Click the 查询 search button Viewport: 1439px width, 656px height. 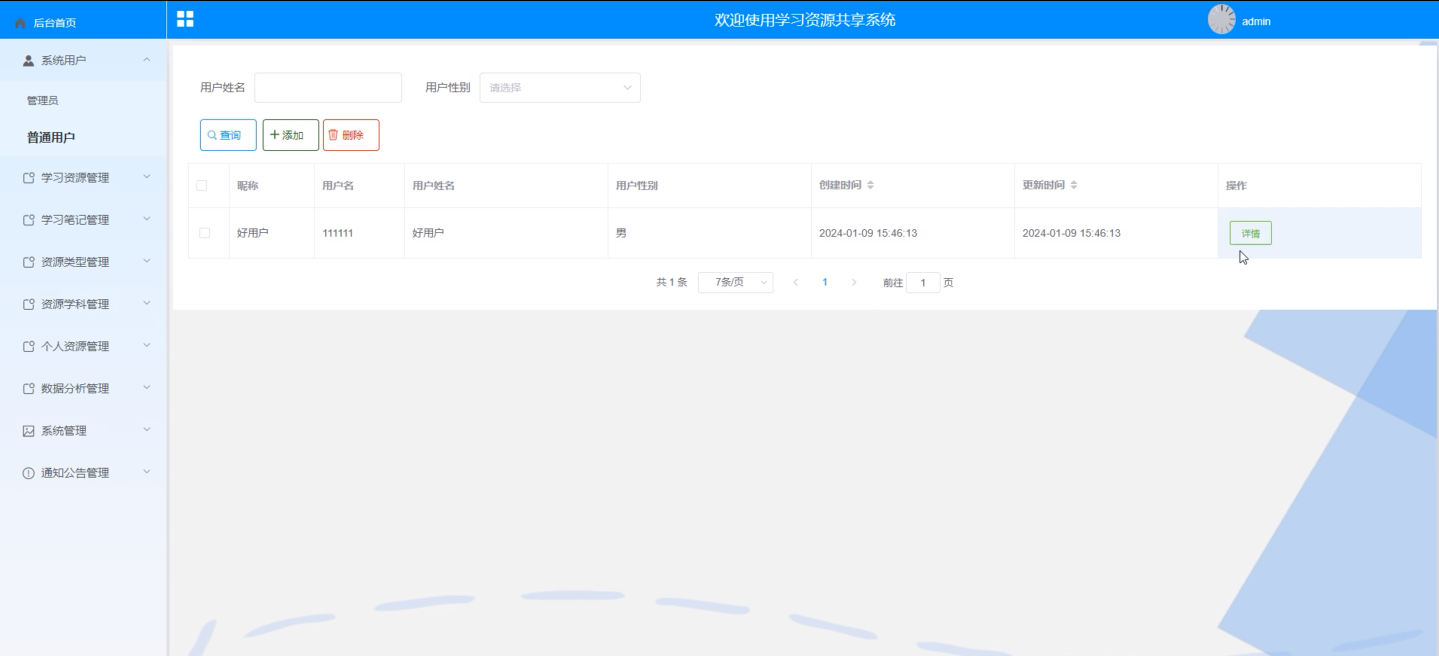(x=228, y=135)
